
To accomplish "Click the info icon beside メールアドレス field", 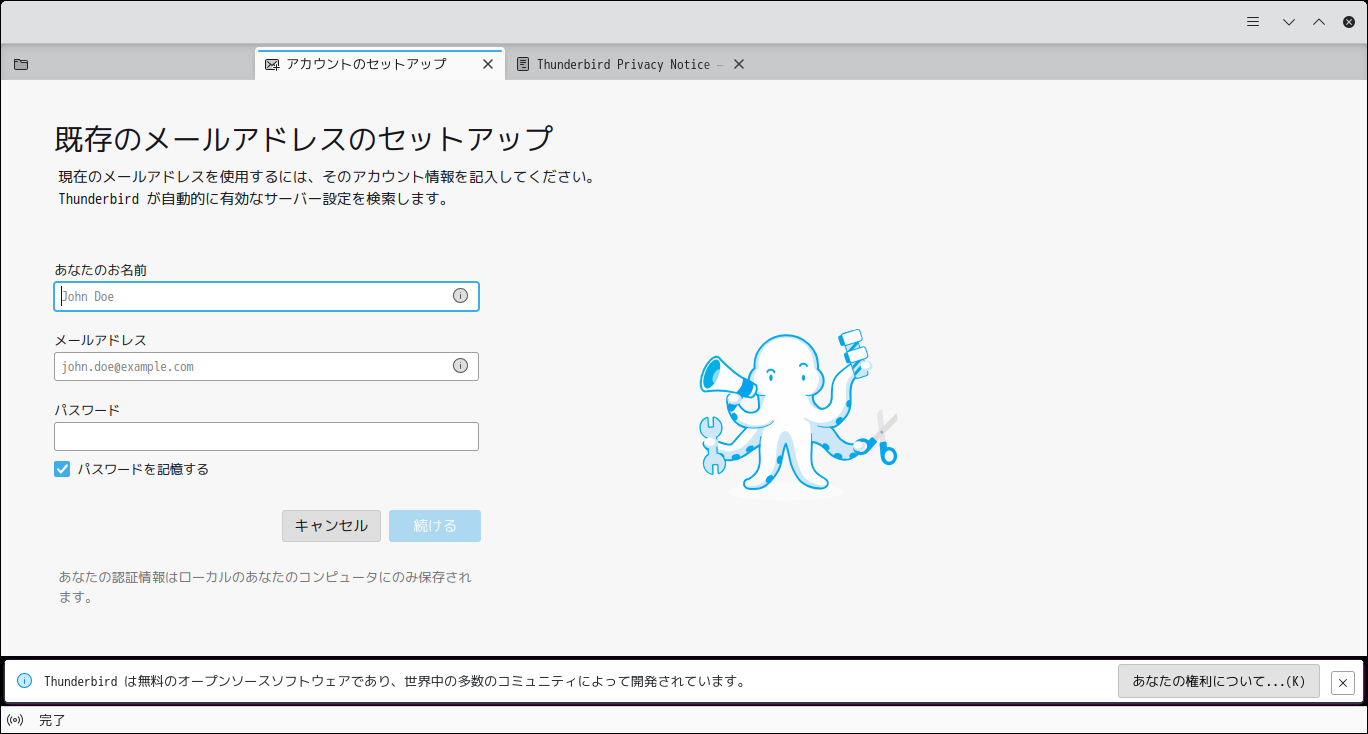I will (460, 366).
